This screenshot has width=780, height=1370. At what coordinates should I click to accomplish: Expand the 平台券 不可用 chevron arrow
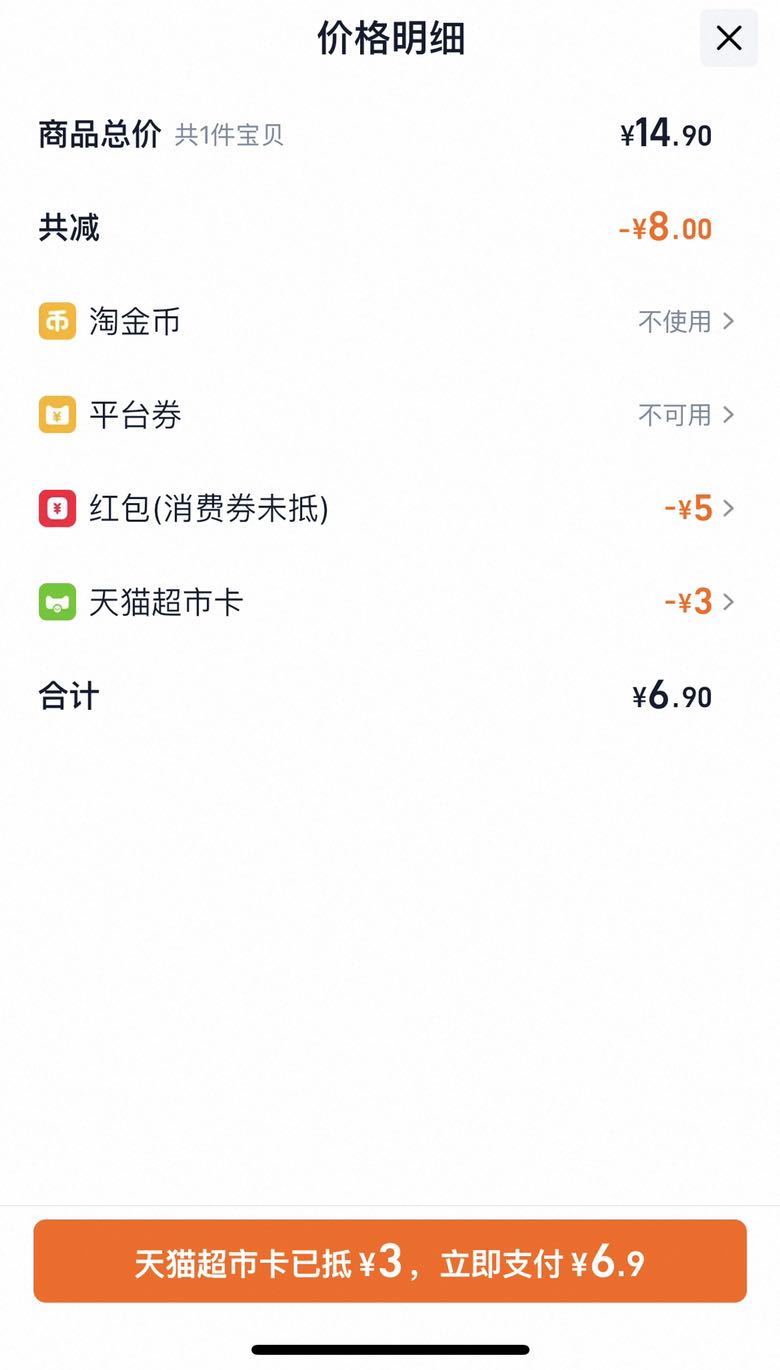coord(728,415)
